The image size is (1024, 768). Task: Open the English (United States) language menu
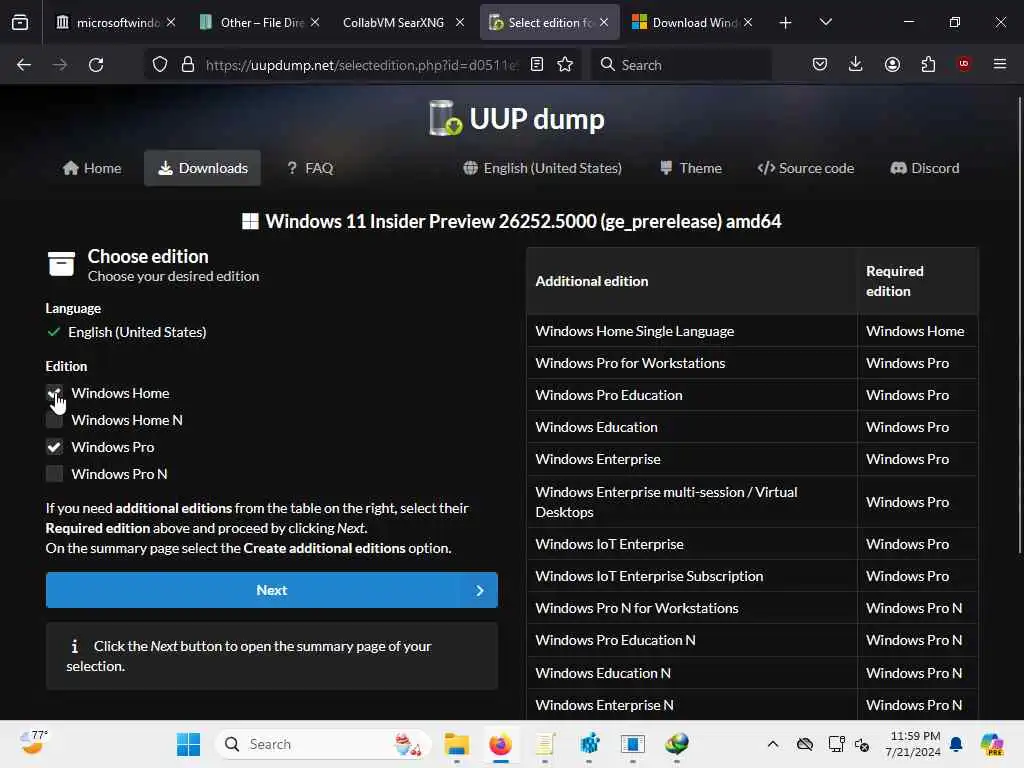pyautogui.click(x=543, y=168)
